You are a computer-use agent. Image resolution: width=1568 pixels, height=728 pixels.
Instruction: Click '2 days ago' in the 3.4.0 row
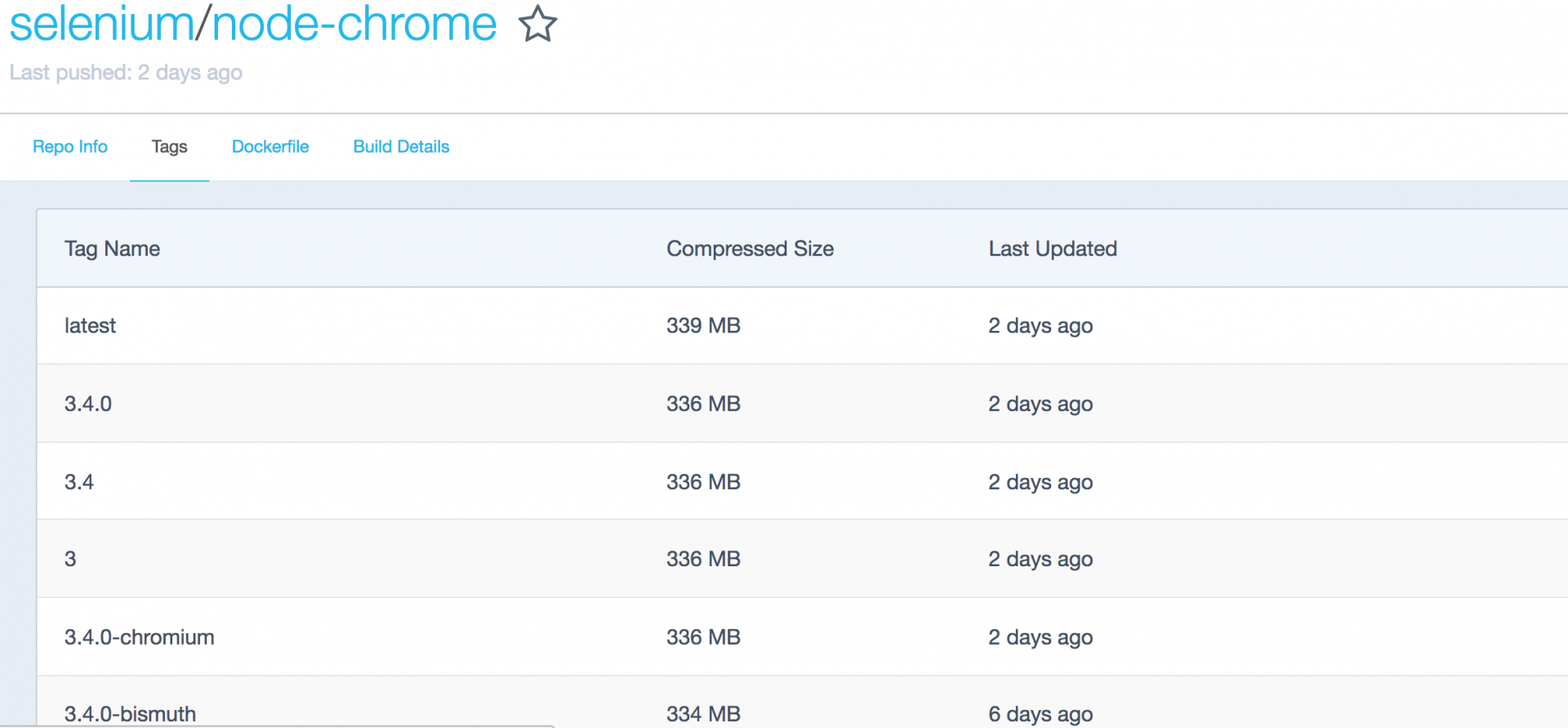[x=1040, y=404]
